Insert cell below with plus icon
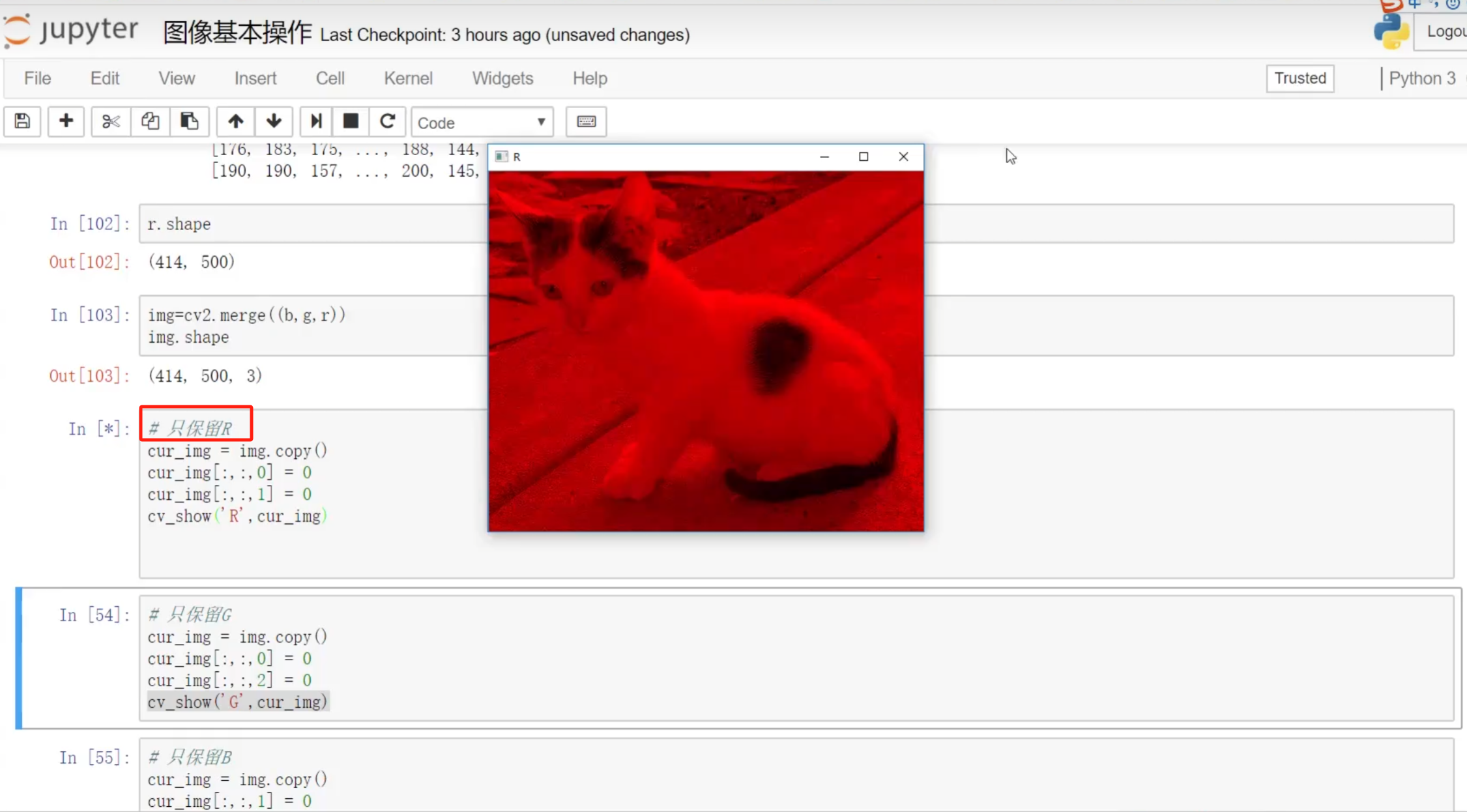 click(66, 122)
